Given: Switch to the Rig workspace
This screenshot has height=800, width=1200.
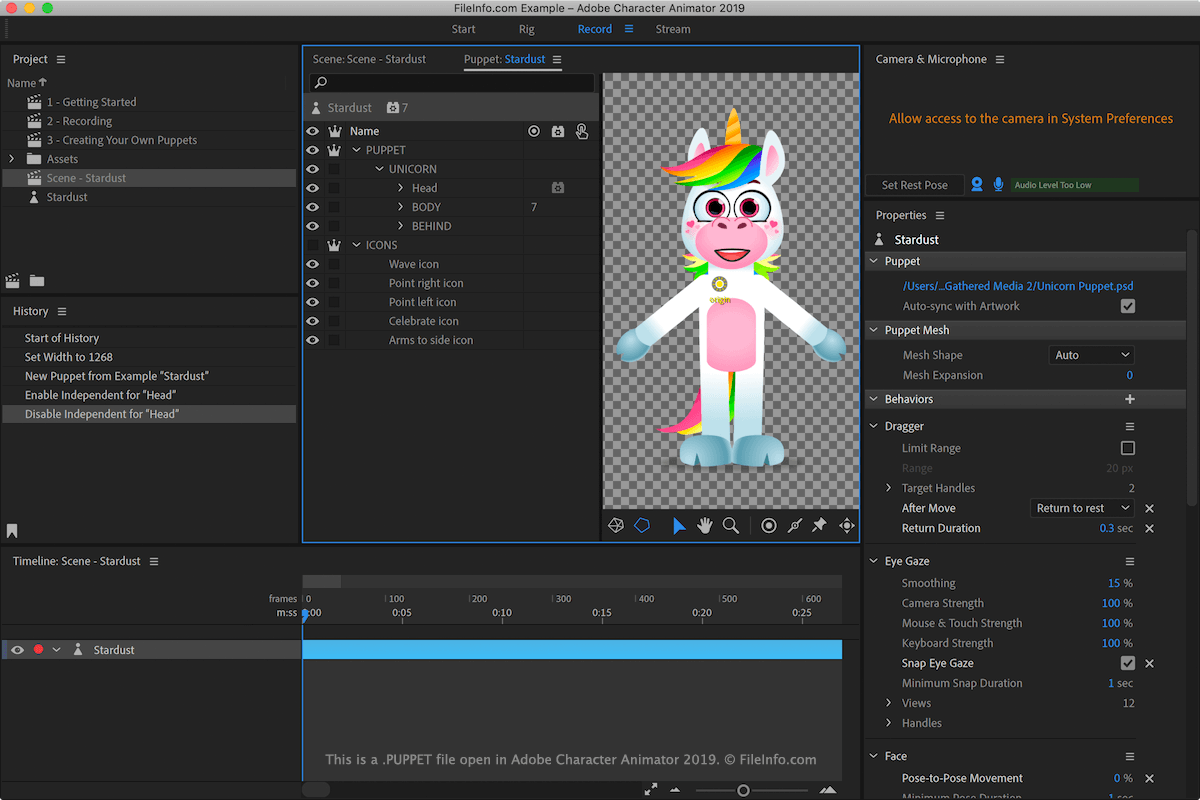Looking at the screenshot, I should point(527,29).
